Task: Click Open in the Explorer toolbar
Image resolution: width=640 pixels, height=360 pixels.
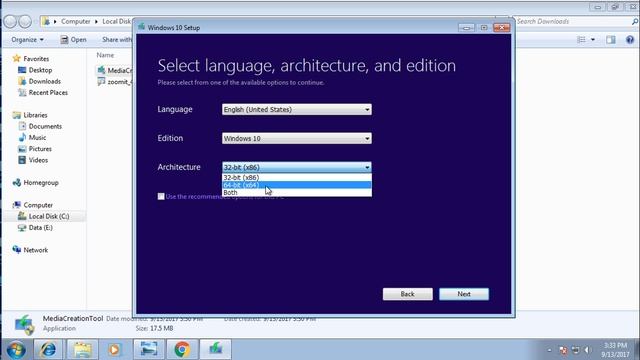Action: tap(73, 40)
